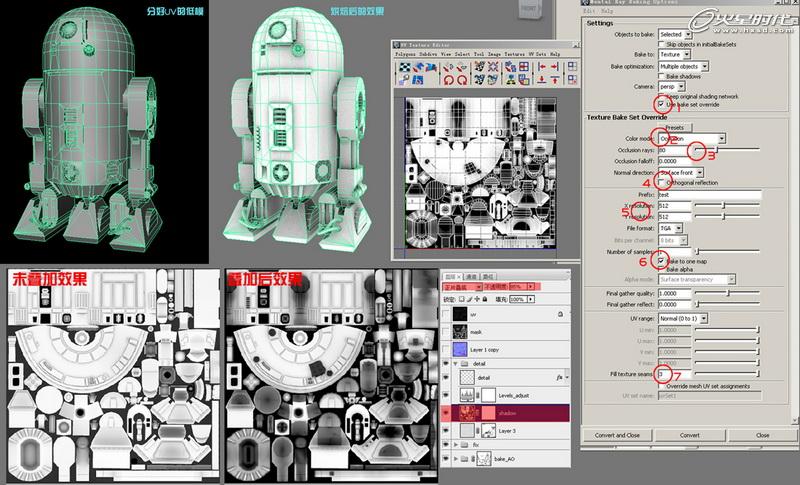Open the Objects to bake dropdown
The image size is (800, 485).
pos(674,34)
